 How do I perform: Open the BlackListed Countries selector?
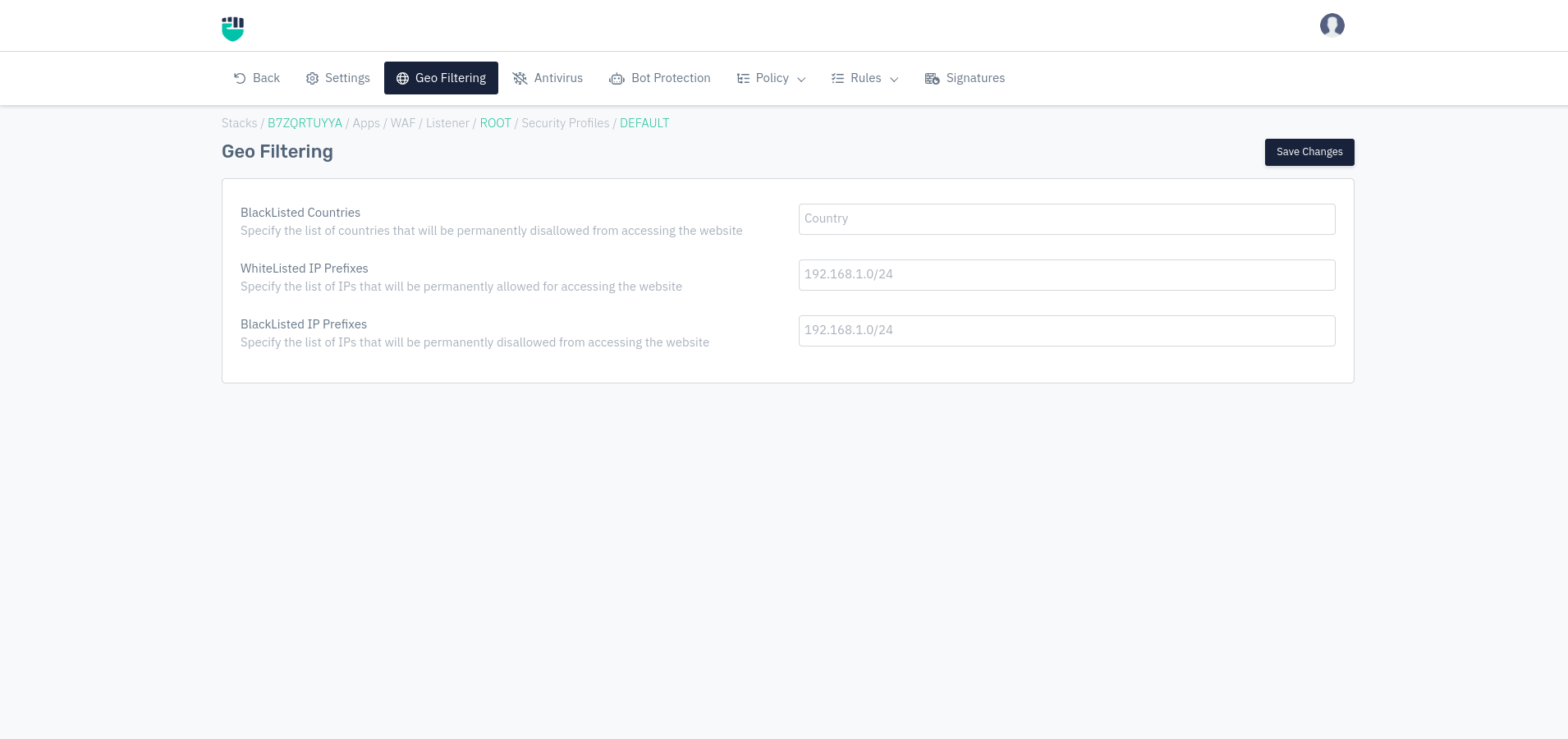click(1066, 219)
